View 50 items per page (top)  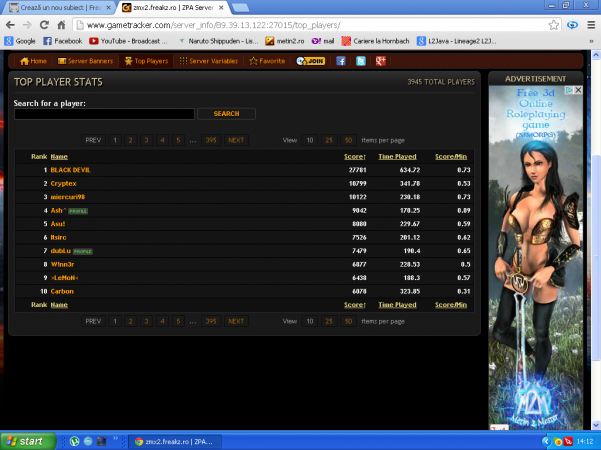(x=348, y=140)
